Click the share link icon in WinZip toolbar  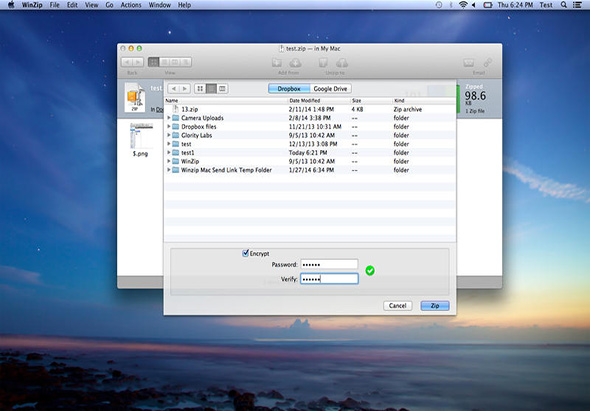(488, 62)
